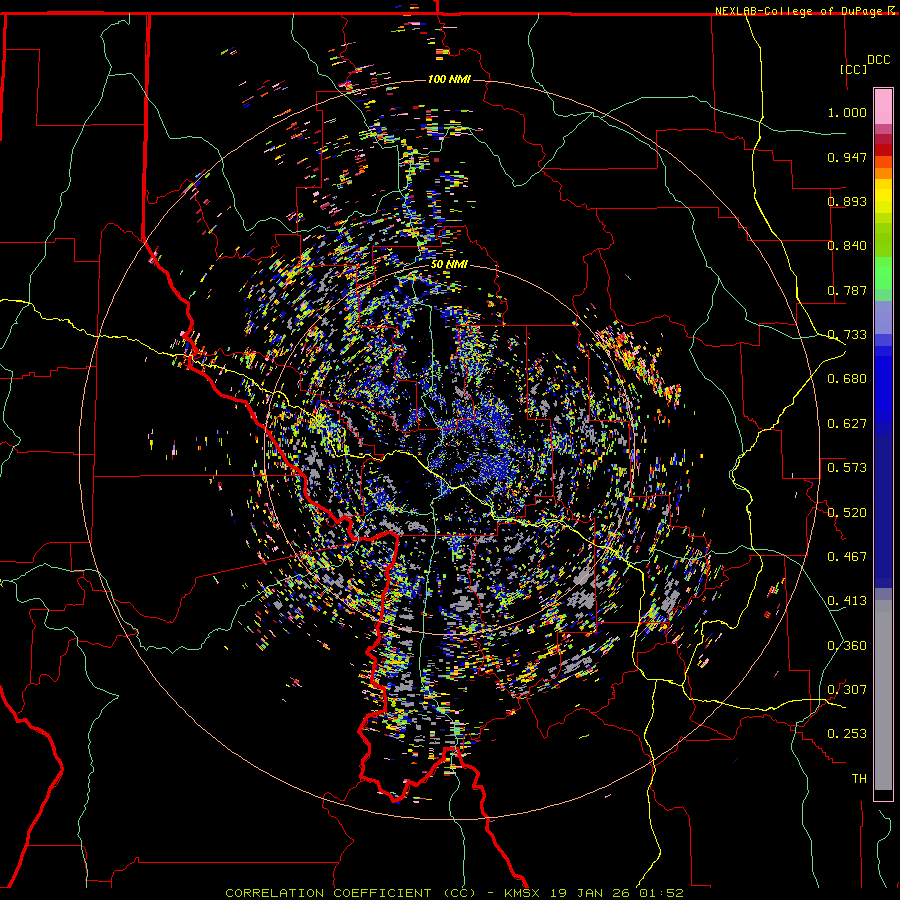Viewport: 900px width, 900px height.
Task: Click the 0.840 scale value
Action: (x=847, y=246)
